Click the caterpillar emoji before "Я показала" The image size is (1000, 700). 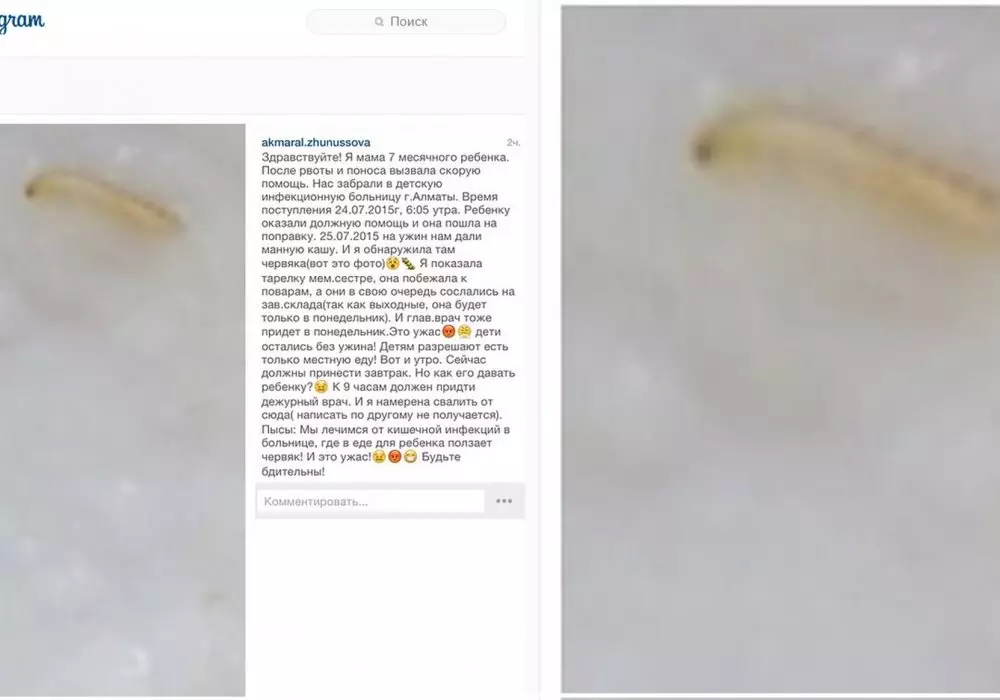(408, 263)
